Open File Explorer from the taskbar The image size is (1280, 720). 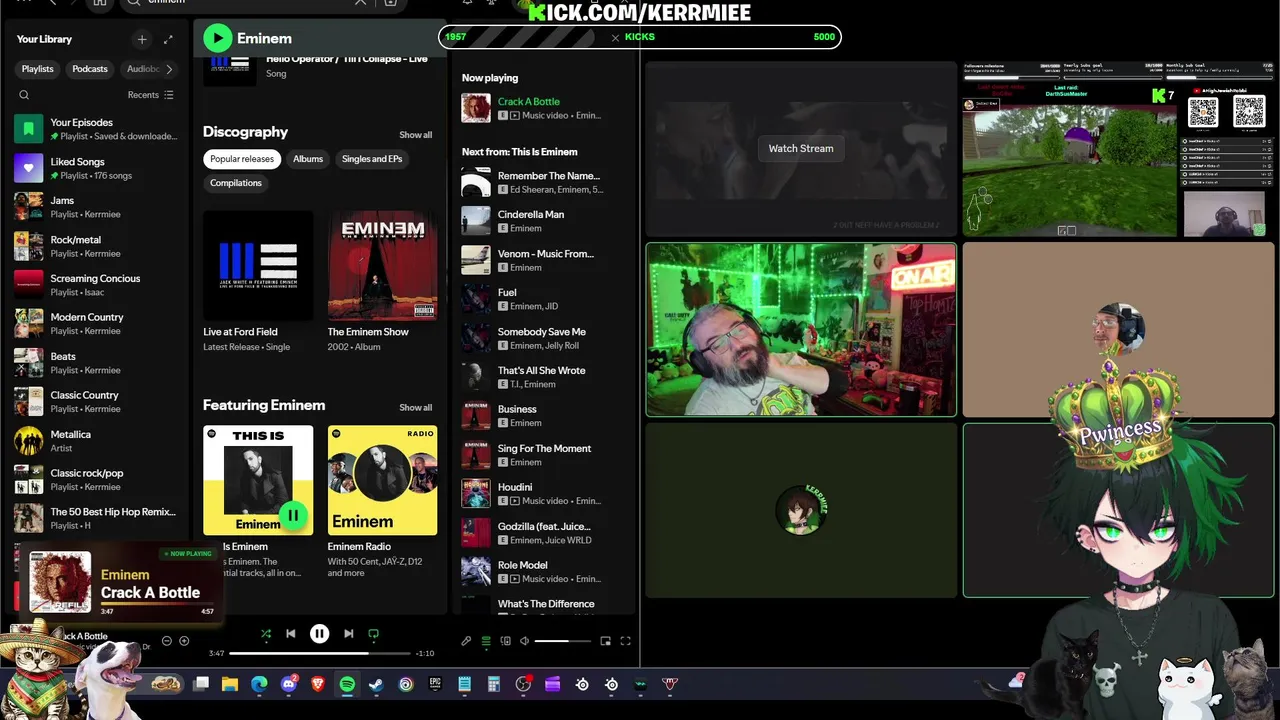coord(230,684)
